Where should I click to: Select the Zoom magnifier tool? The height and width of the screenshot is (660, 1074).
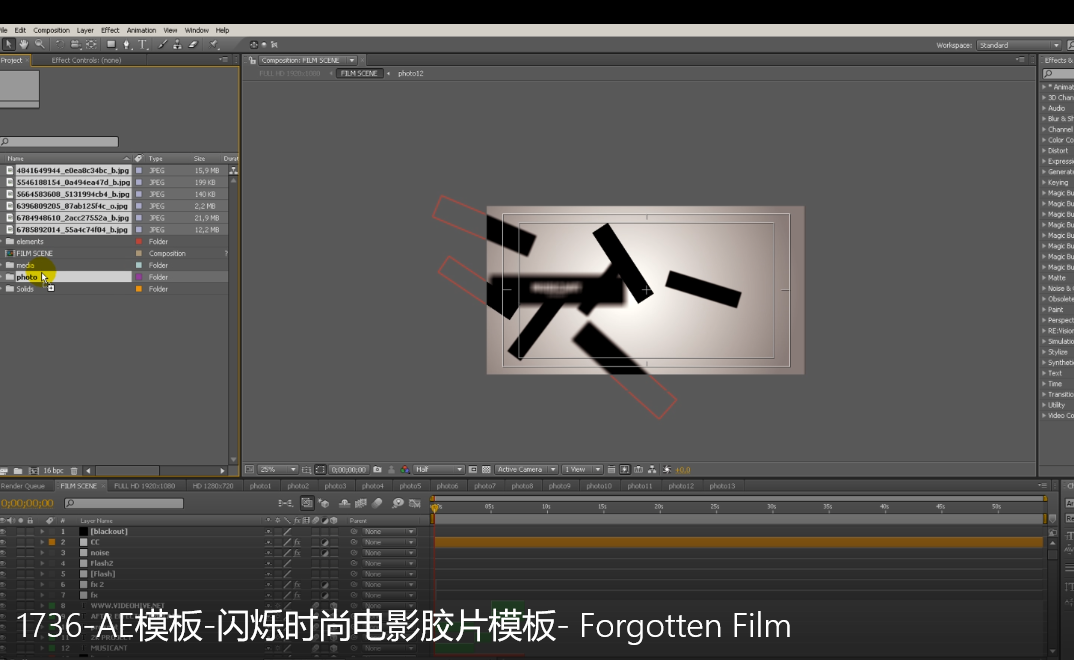(40, 45)
